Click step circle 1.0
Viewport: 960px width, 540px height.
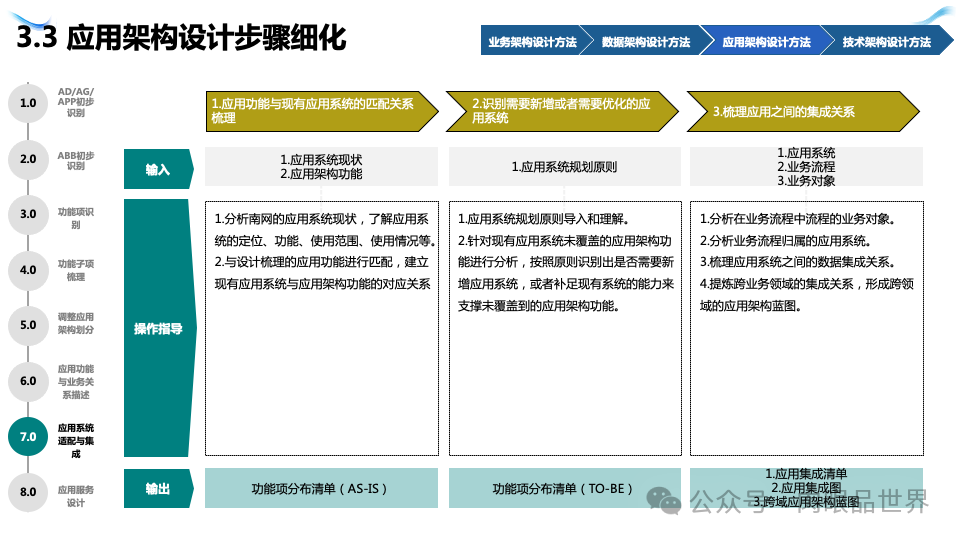tap(28, 103)
